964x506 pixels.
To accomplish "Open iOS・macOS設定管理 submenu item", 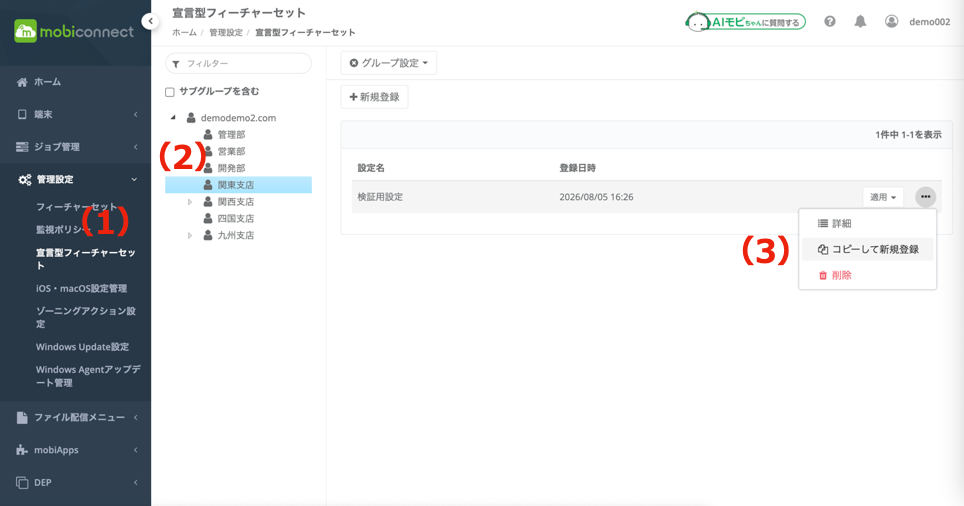I will (x=81, y=288).
